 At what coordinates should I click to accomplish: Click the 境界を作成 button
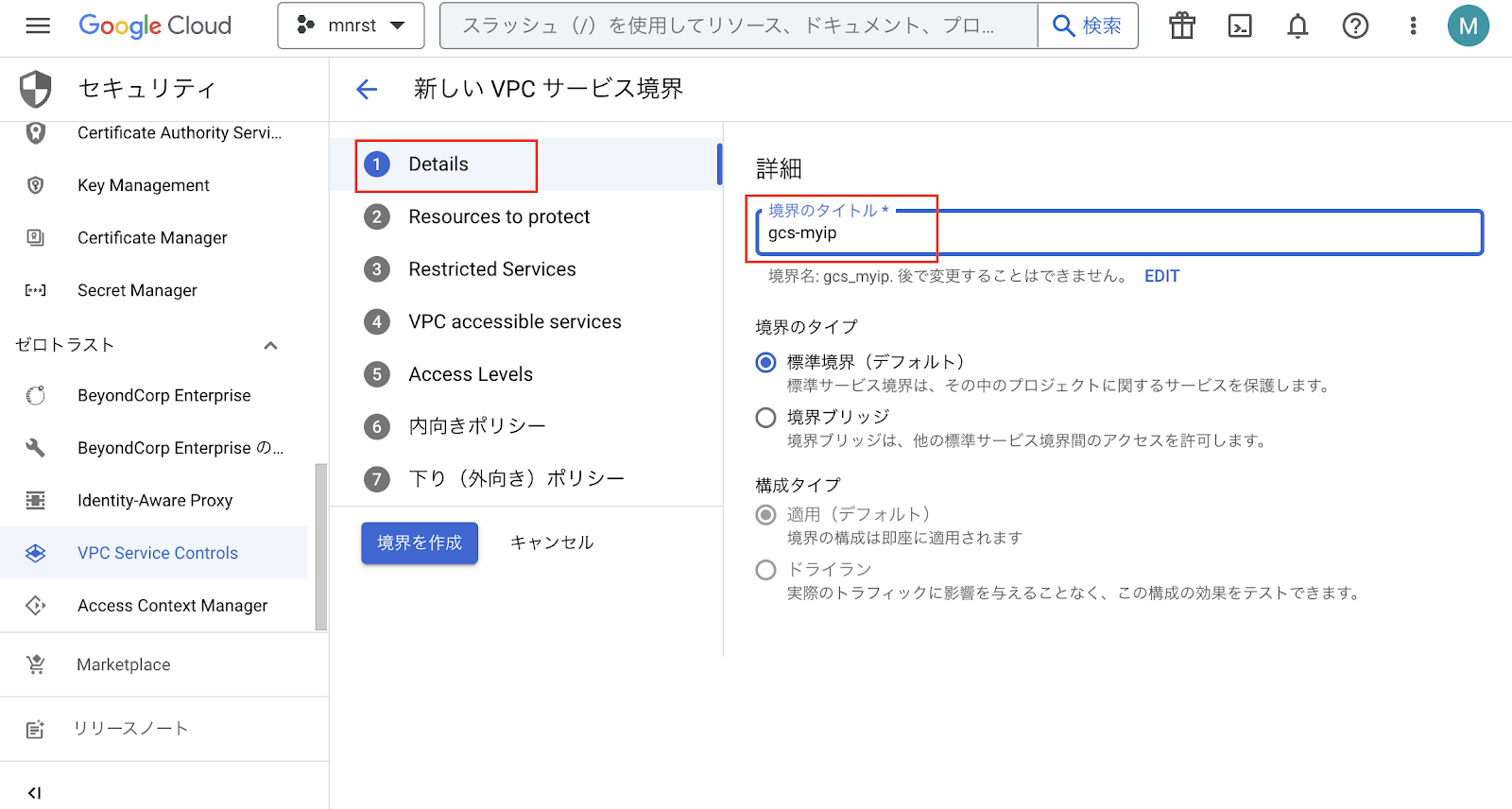420,543
